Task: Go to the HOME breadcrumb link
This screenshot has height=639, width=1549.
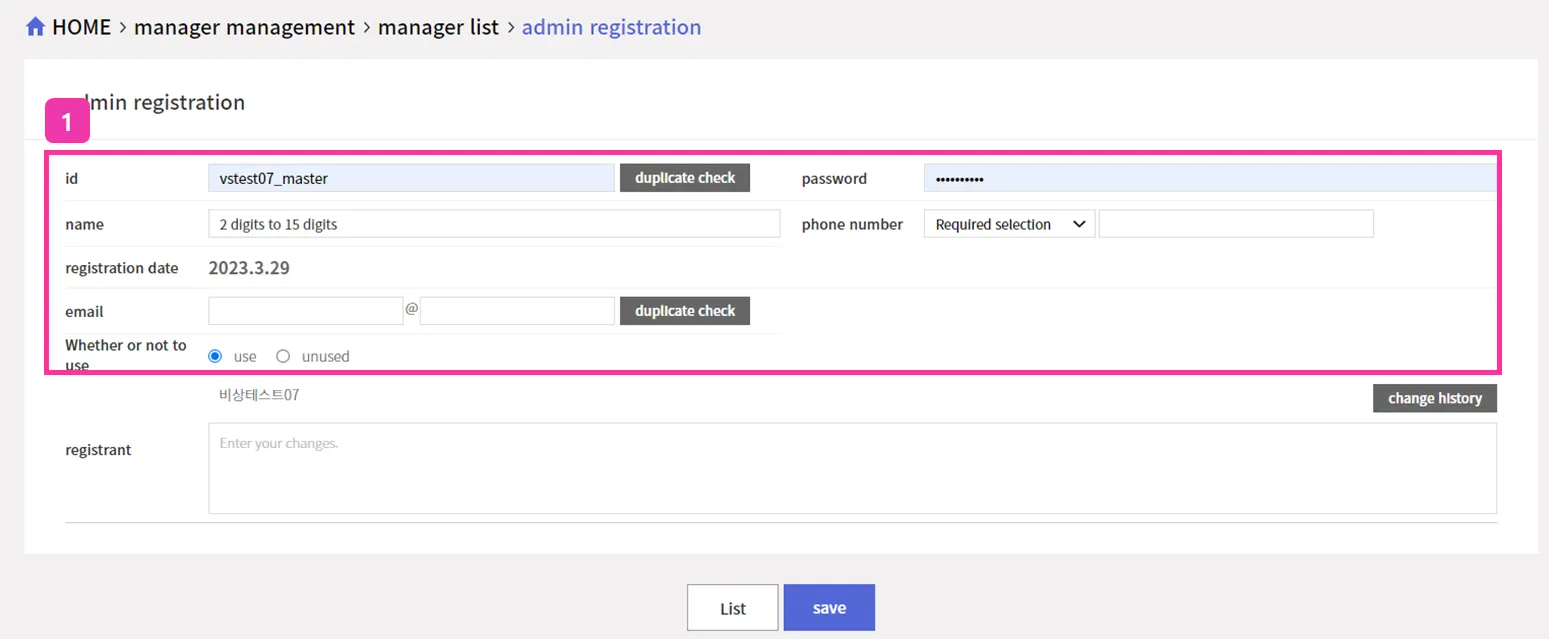Action: [x=81, y=27]
